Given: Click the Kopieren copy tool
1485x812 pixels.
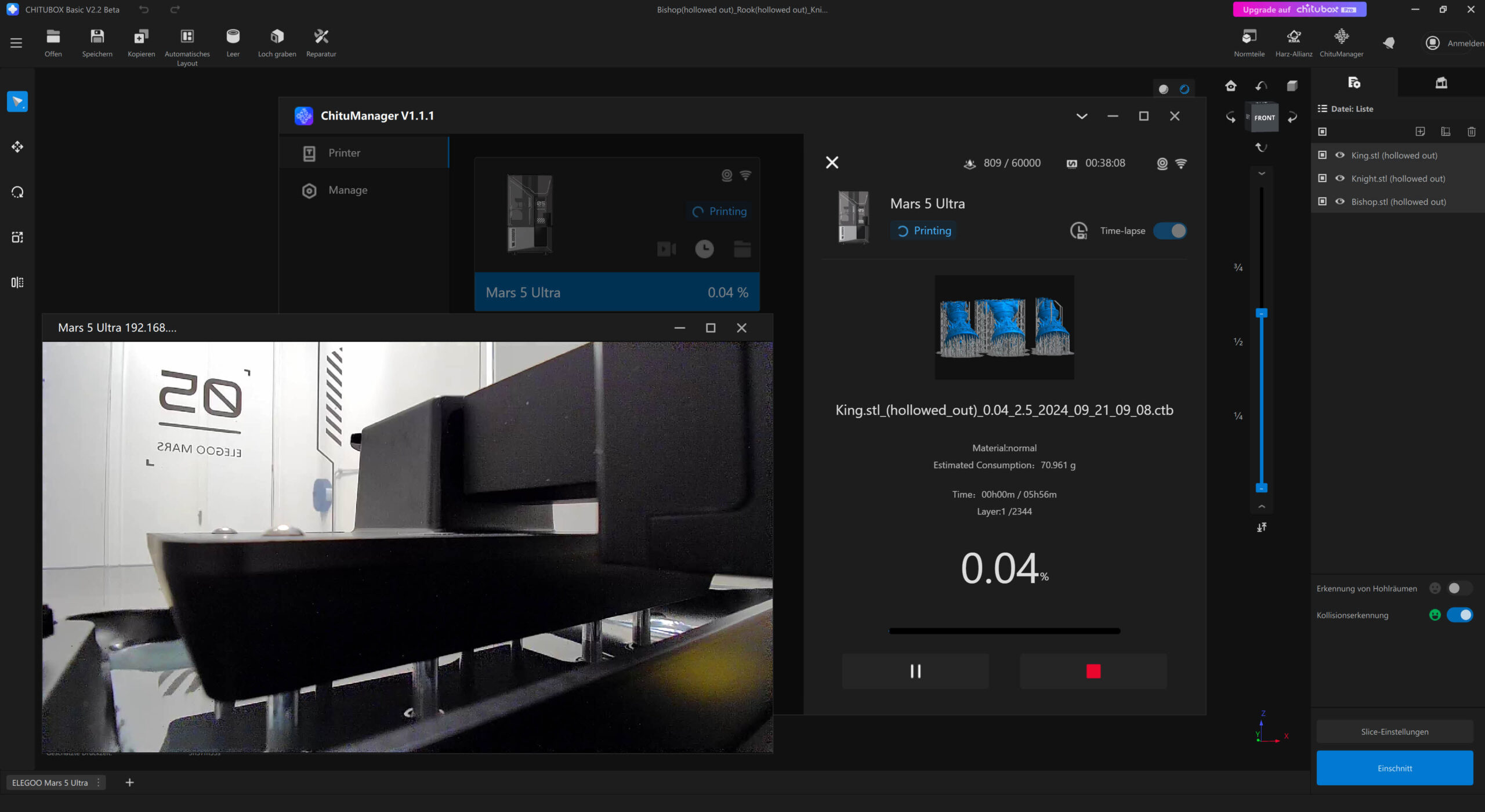Looking at the screenshot, I should coord(141,43).
